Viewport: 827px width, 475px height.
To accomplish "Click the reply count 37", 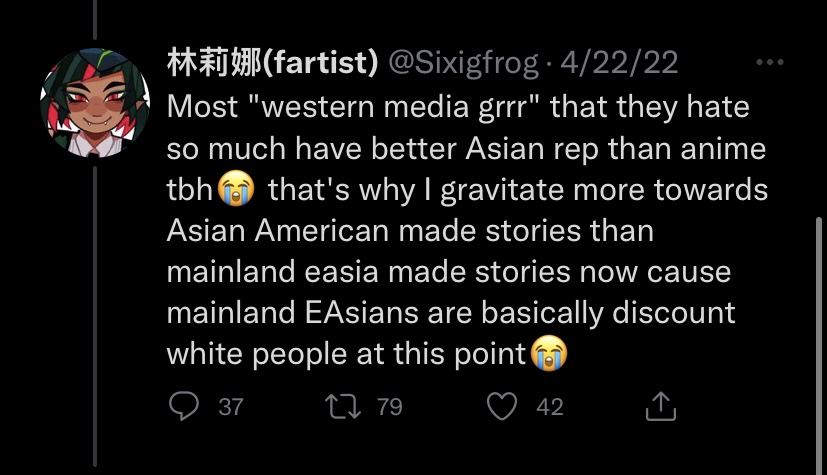I will (230, 407).
